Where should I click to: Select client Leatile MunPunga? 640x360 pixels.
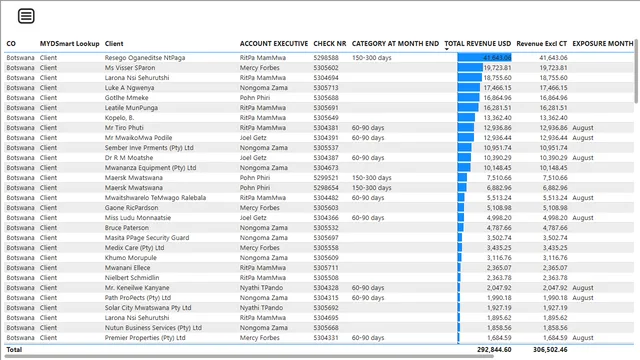(131, 108)
